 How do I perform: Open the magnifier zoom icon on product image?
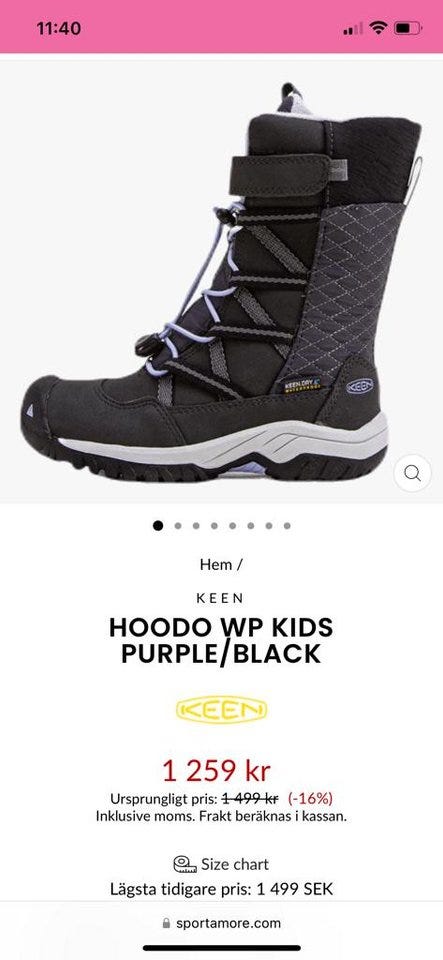pyautogui.click(x=412, y=473)
